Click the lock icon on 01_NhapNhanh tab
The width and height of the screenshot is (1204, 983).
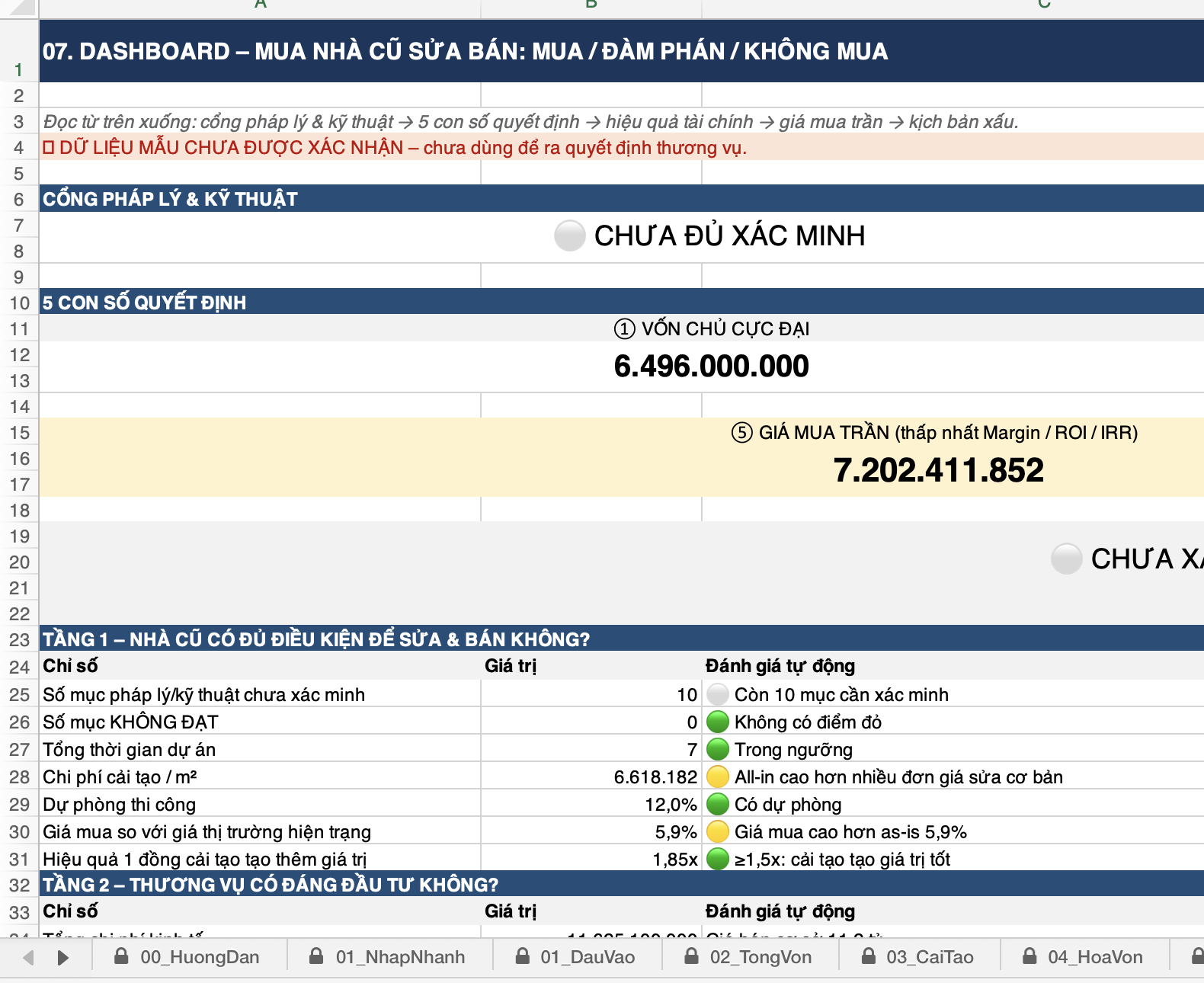[316, 956]
